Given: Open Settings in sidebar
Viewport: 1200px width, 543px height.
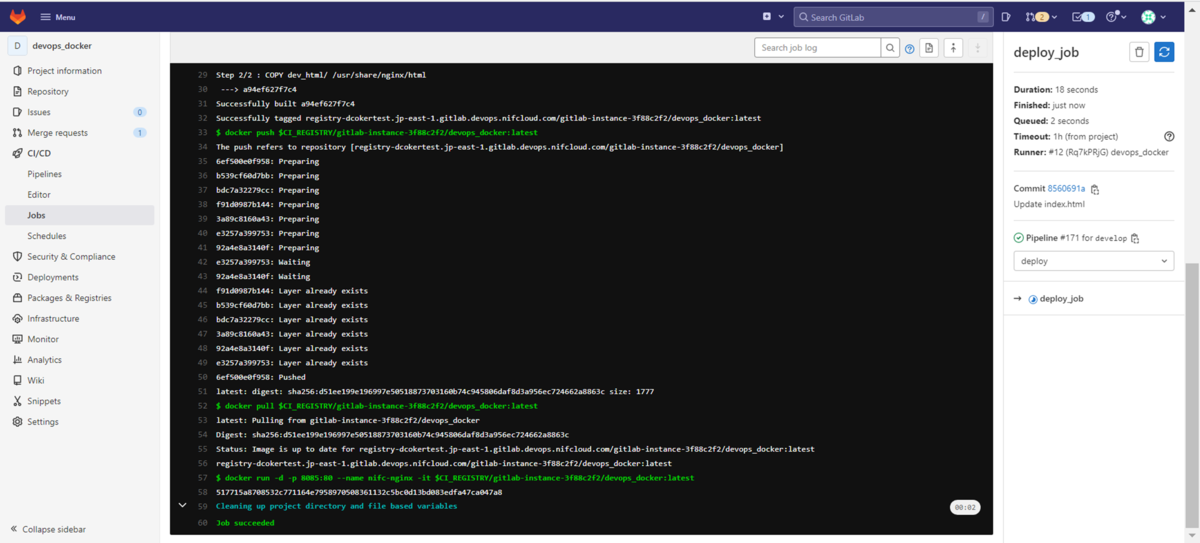Looking at the screenshot, I should click(x=79, y=422).
